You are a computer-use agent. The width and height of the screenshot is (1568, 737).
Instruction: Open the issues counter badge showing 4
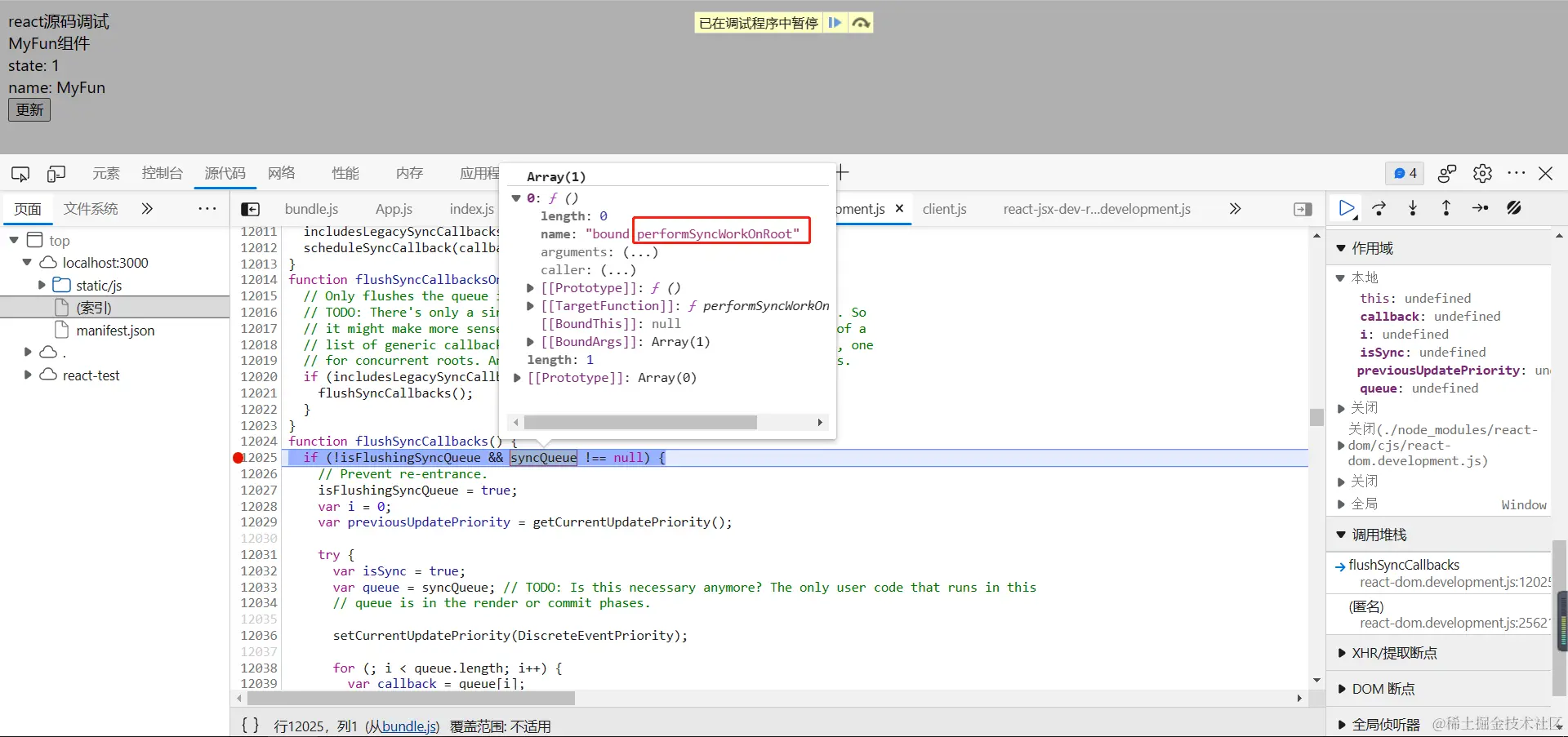click(x=1405, y=173)
